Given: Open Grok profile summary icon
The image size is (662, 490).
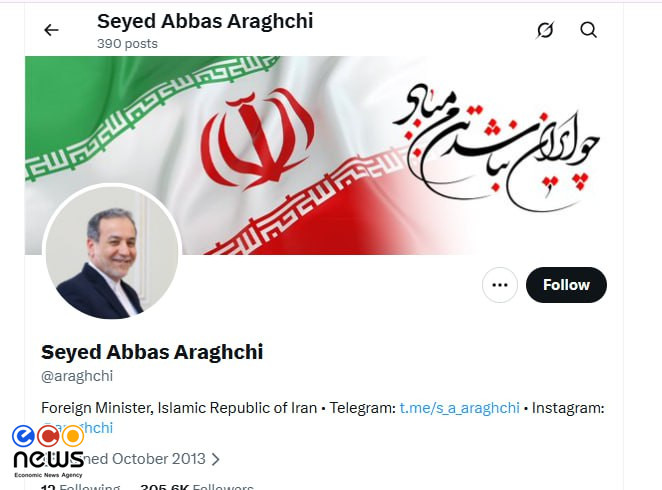Looking at the screenshot, I should pyautogui.click(x=545, y=30).
